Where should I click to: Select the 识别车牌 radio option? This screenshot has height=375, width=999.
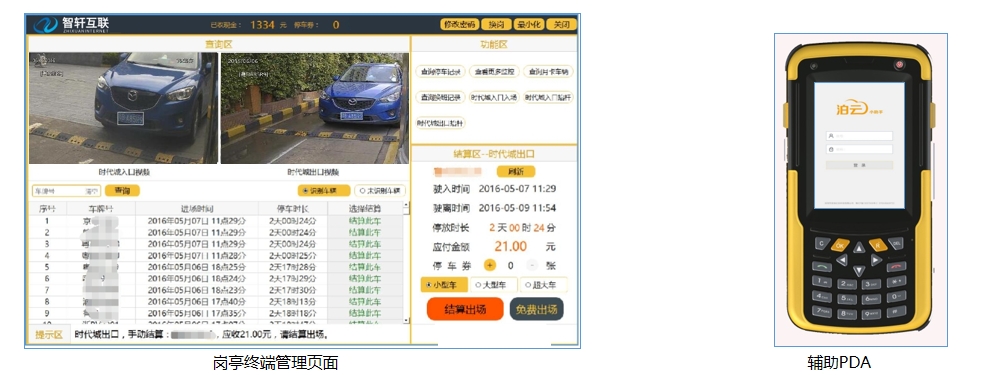pos(324,190)
